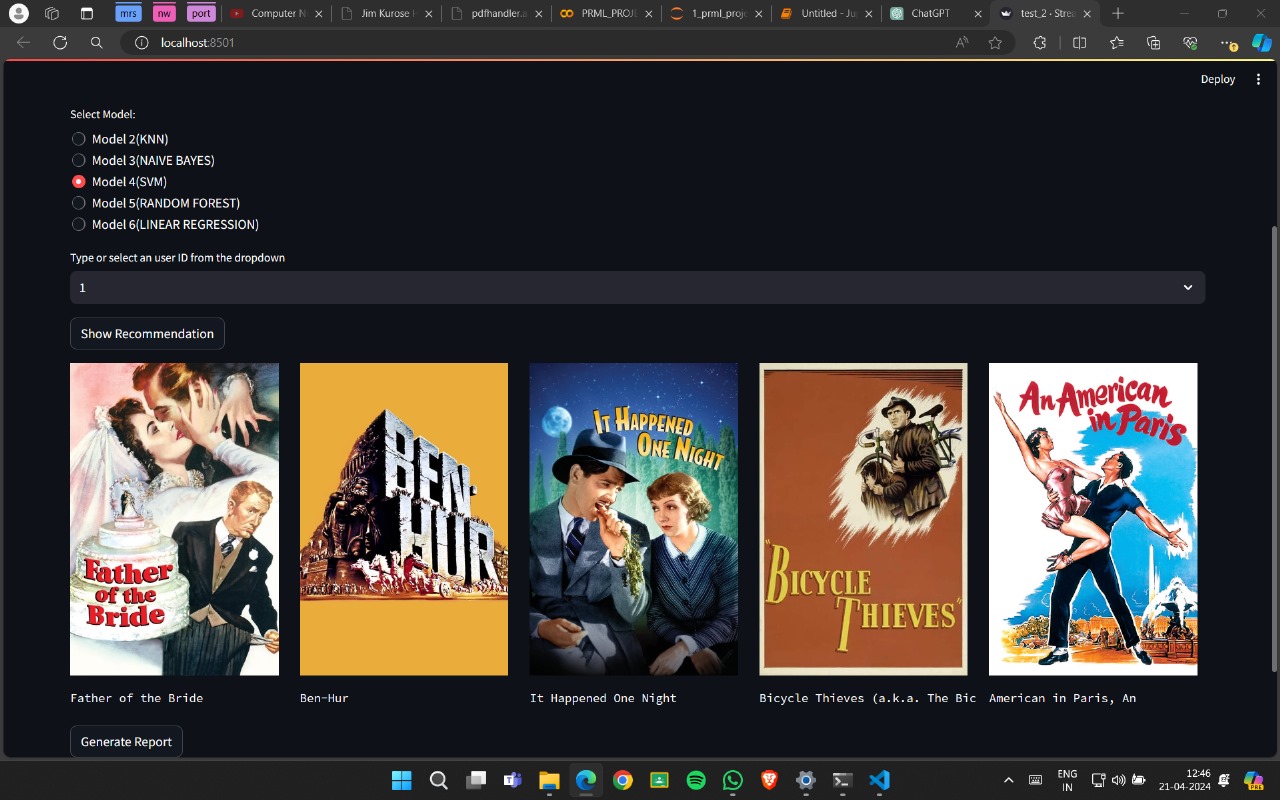The width and height of the screenshot is (1280, 800).
Task: Click the Show Recommendation button
Action: [x=147, y=334]
